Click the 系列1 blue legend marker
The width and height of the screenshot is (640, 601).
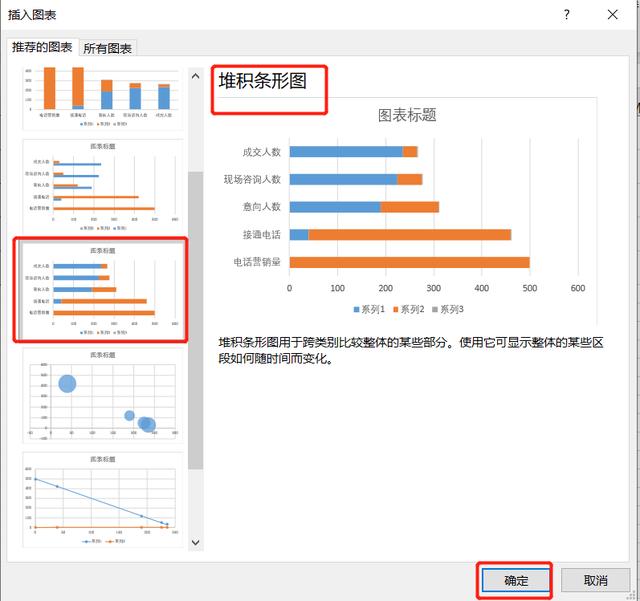tap(358, 309)
